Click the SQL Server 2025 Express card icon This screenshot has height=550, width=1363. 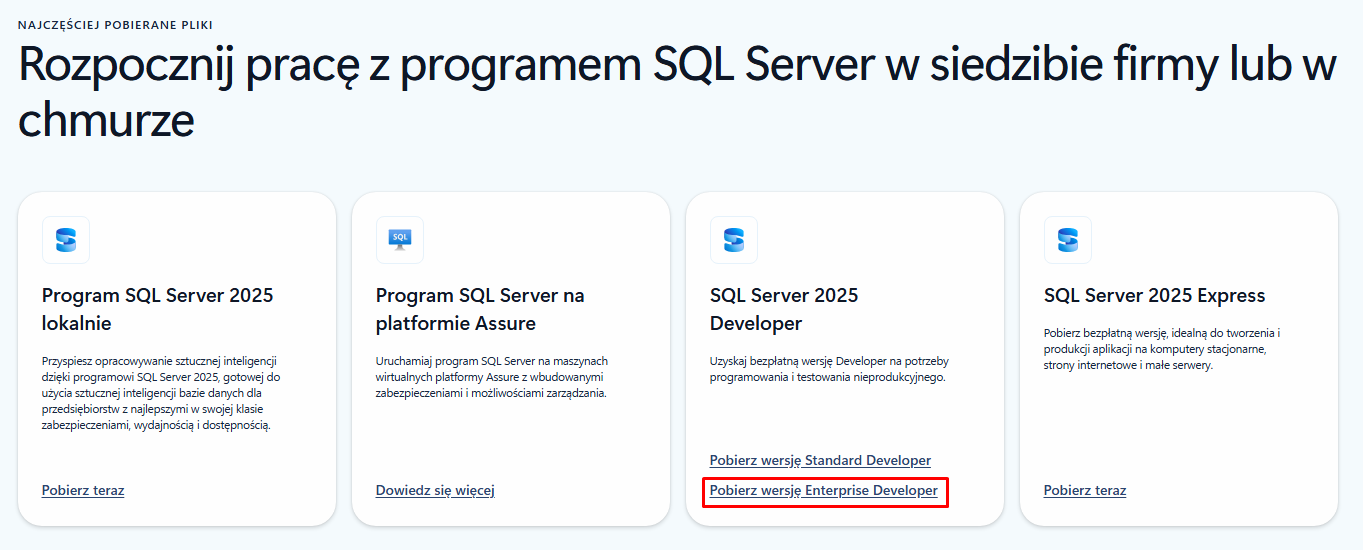click(1068, 240)
